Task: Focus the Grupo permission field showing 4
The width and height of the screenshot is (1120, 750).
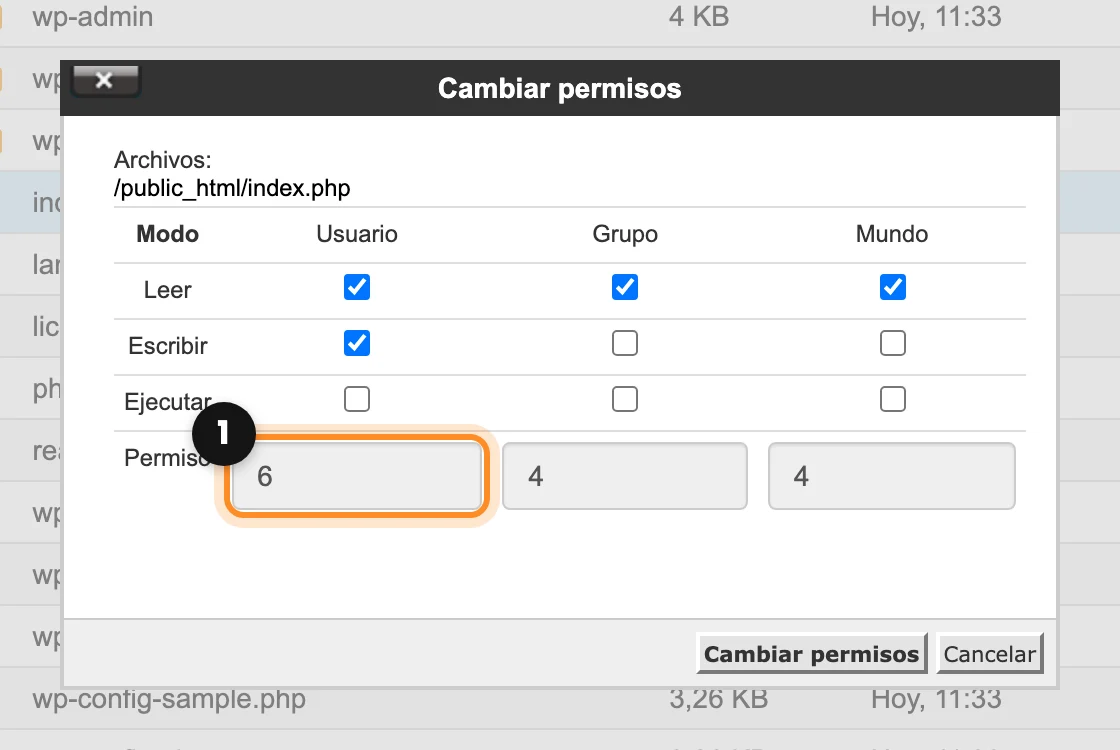Action: click(624, 476)
